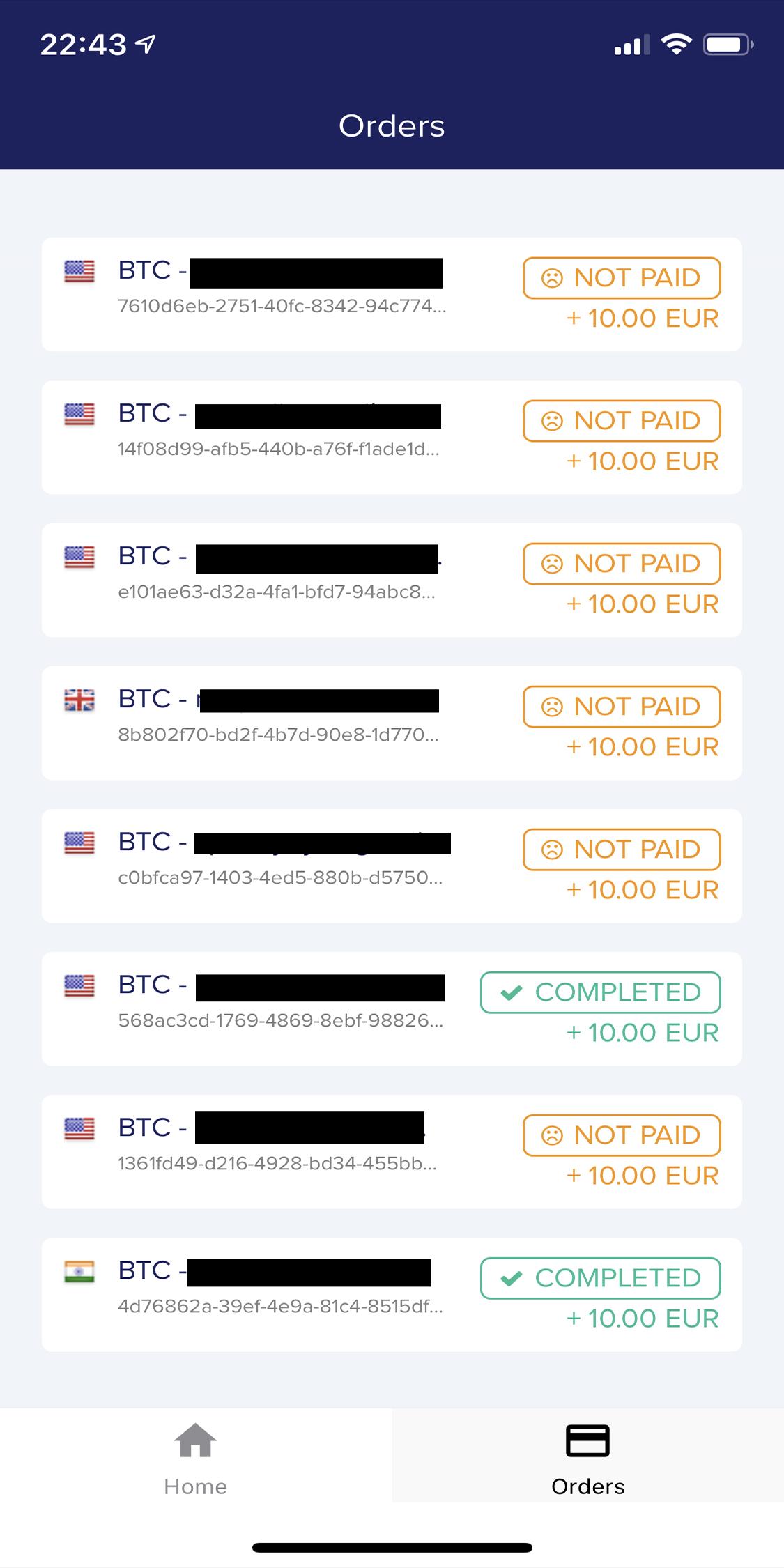Tap NOT PAID badge on order 7610d6eb
Viewport: 784px width, 1568px height.
pyautogui.click(x=622, y=278)
